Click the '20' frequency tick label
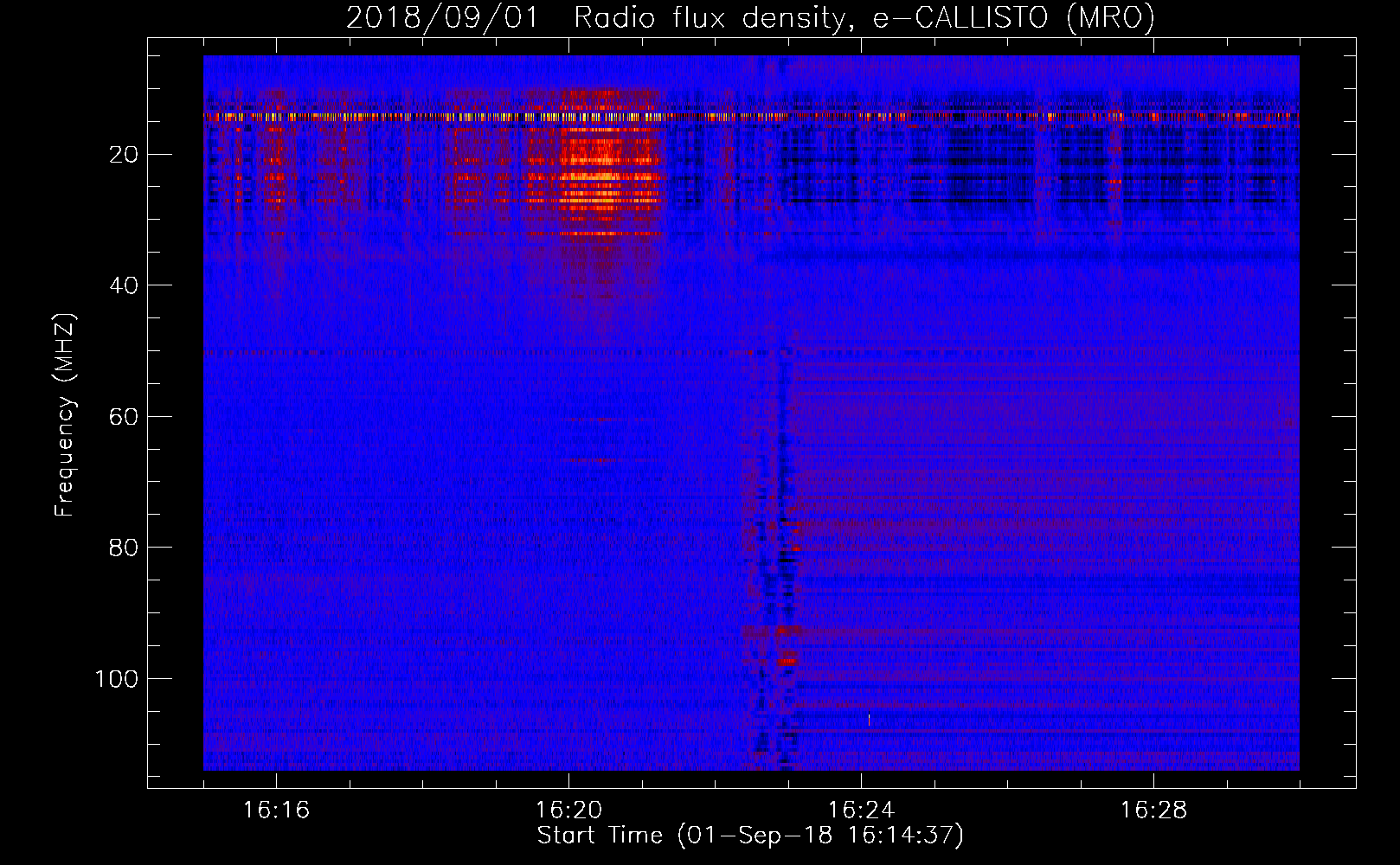 tap(124, 154)
